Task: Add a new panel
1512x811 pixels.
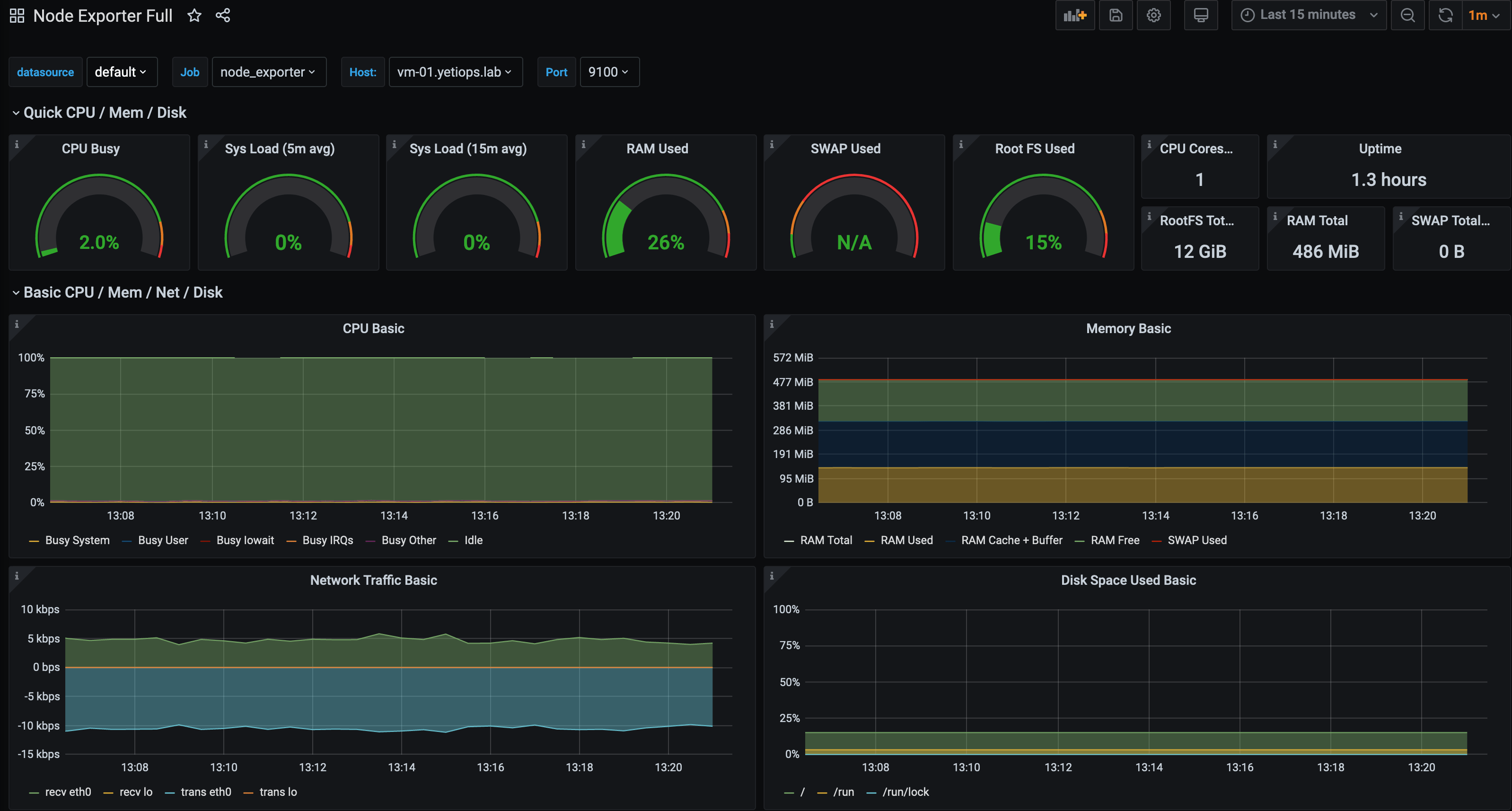Action: 1075,15
